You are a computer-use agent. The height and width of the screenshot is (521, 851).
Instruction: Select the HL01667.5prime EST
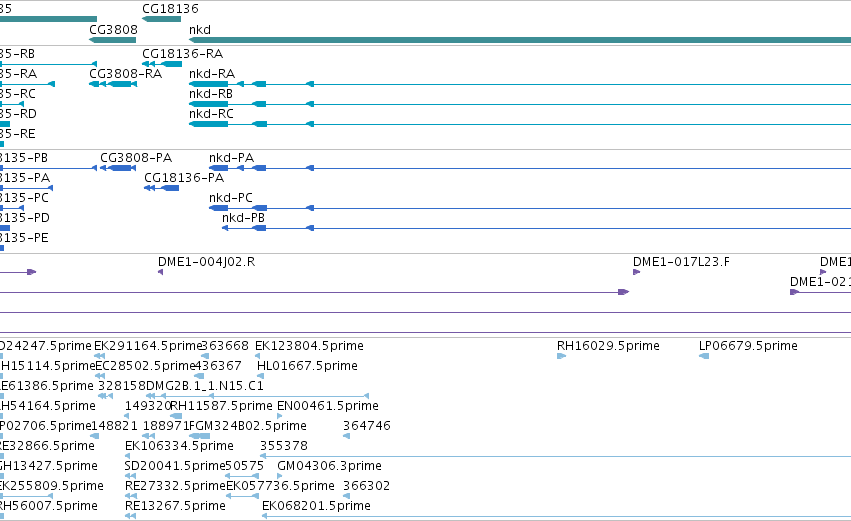point(307,366)
